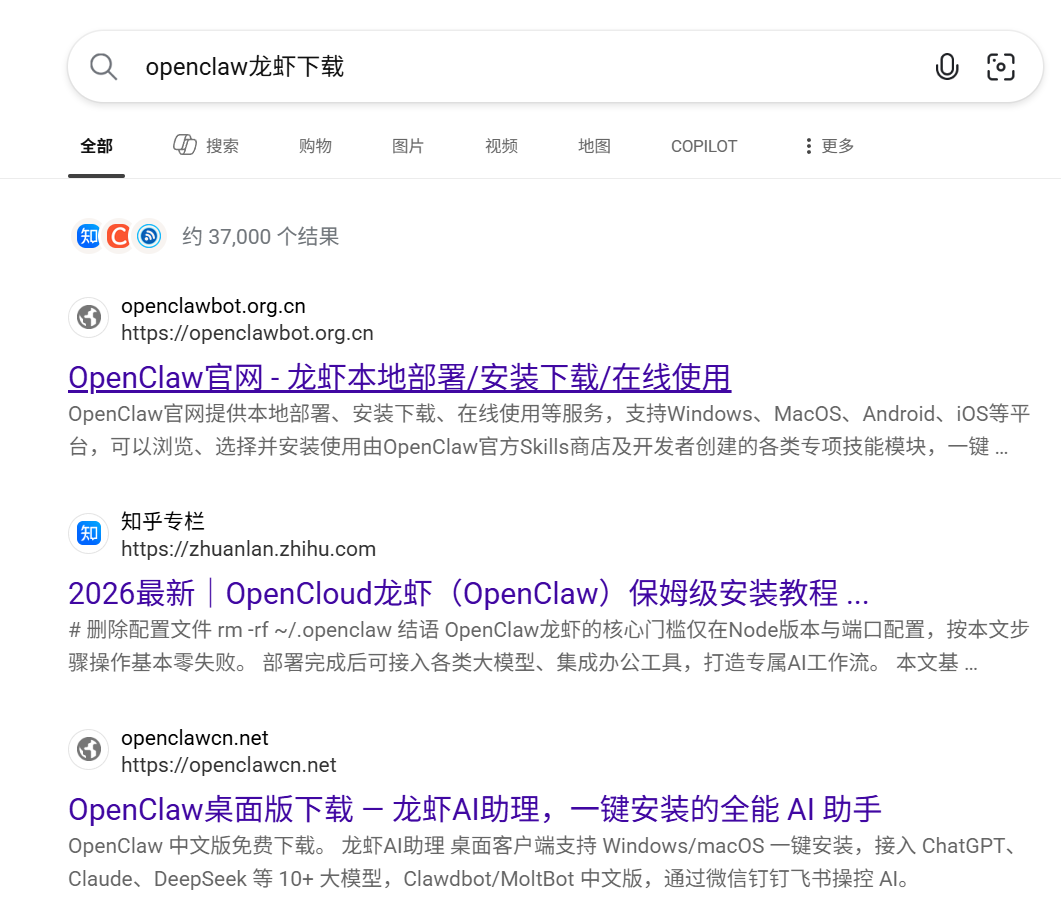Click the blue RSS feed badge icon
The height and width of the screenshot is (918, 1061).
tap(148, 236)
